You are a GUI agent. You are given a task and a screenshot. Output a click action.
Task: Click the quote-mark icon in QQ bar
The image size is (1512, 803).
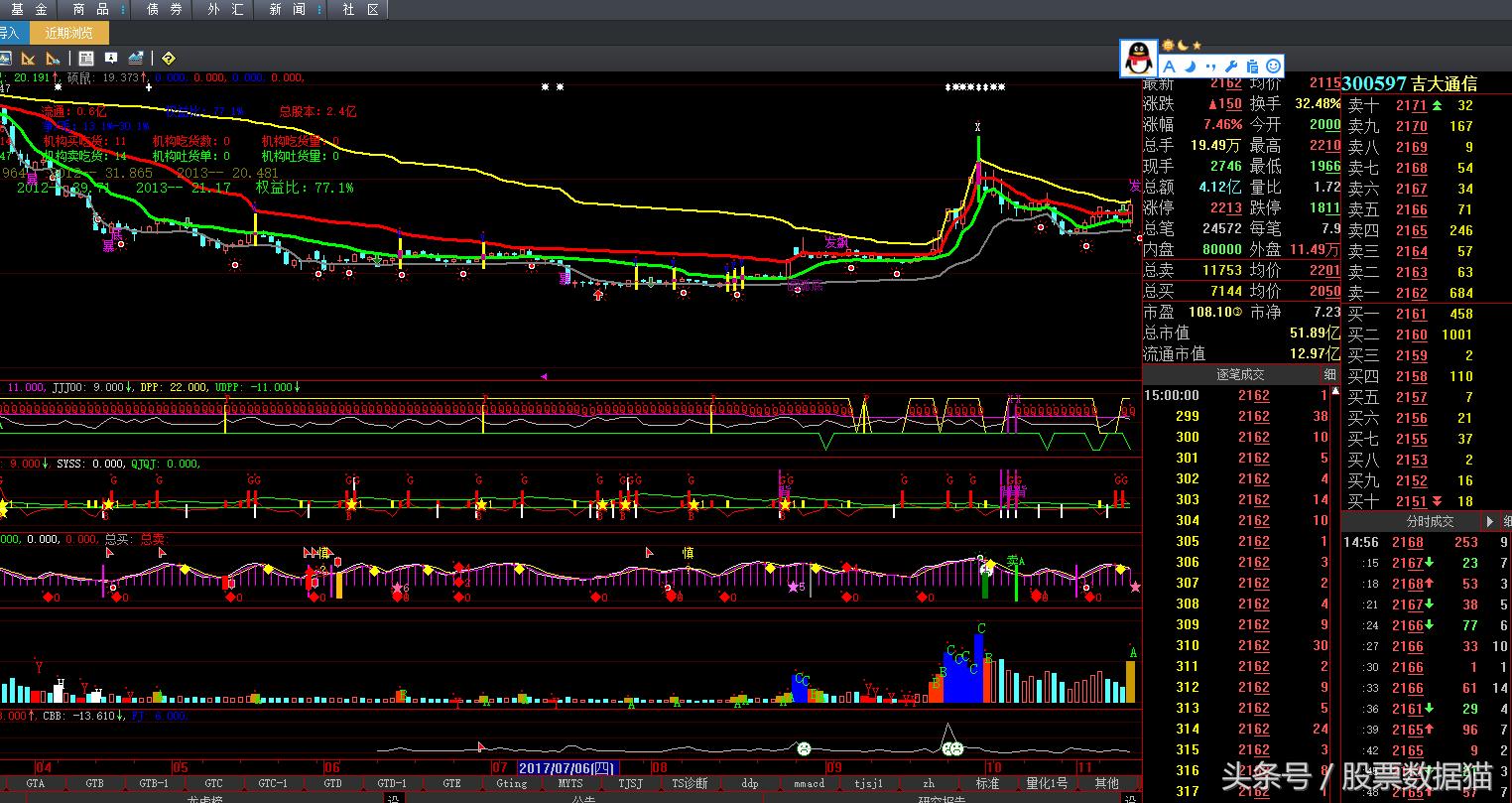[x=1211, y=67]
